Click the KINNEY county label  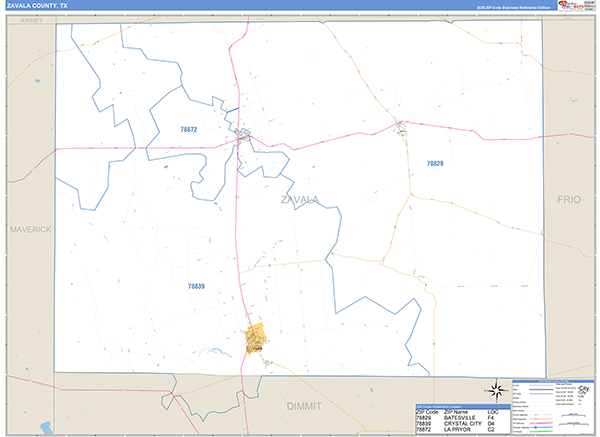32,20
